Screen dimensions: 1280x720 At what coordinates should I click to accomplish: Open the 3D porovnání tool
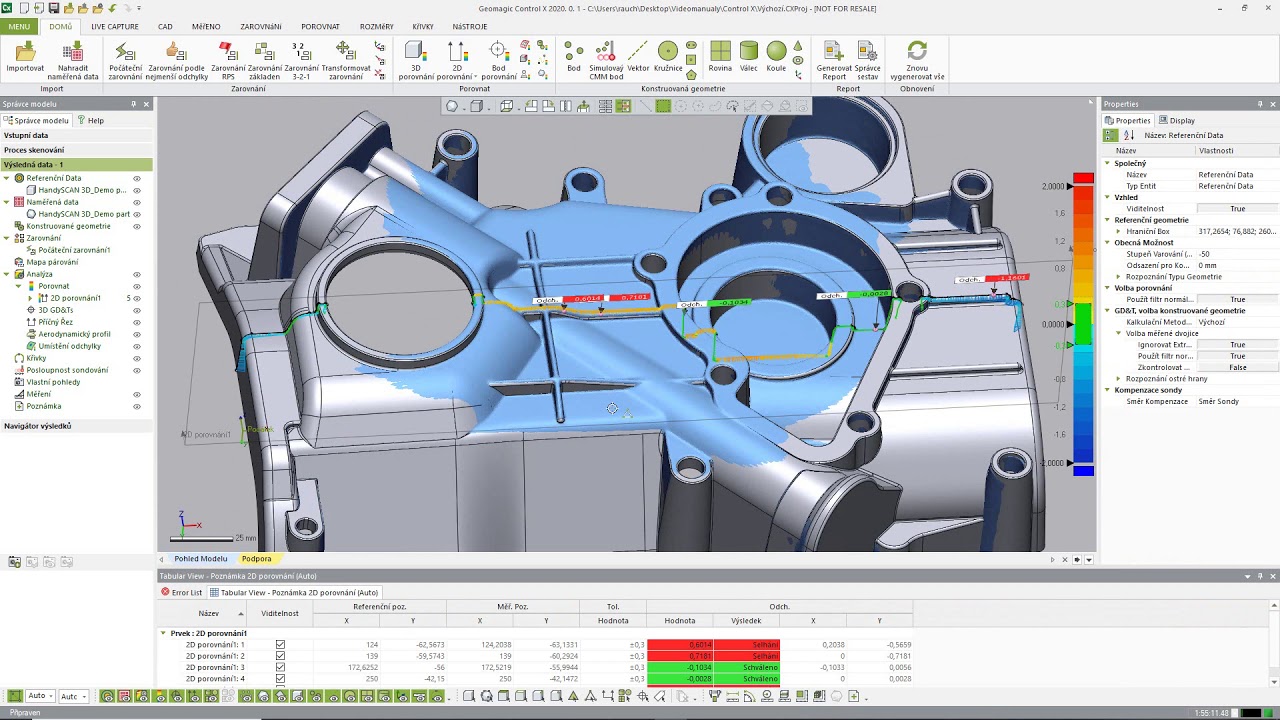[415, 52]
